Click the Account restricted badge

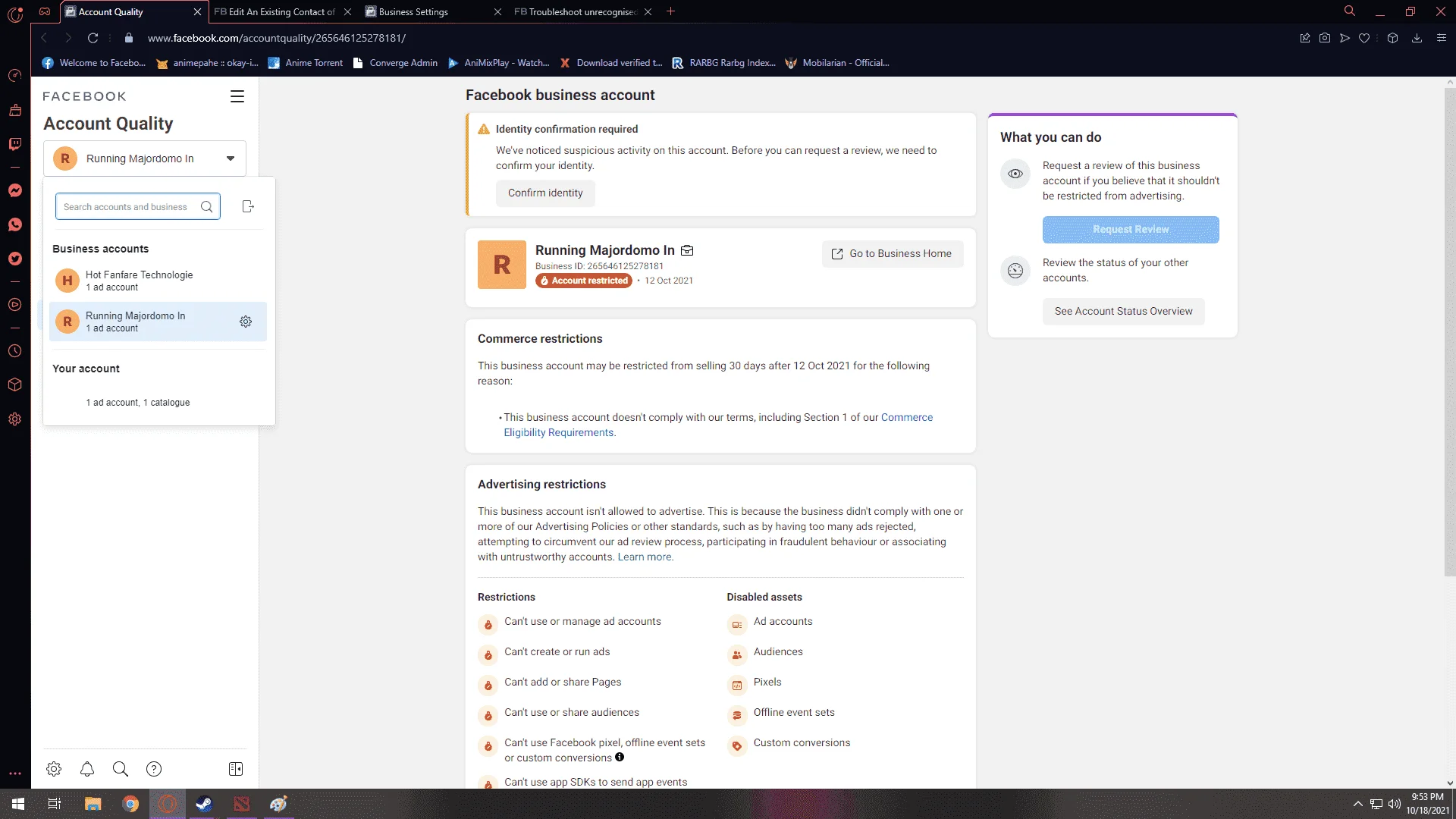click(x=584, y=281)
